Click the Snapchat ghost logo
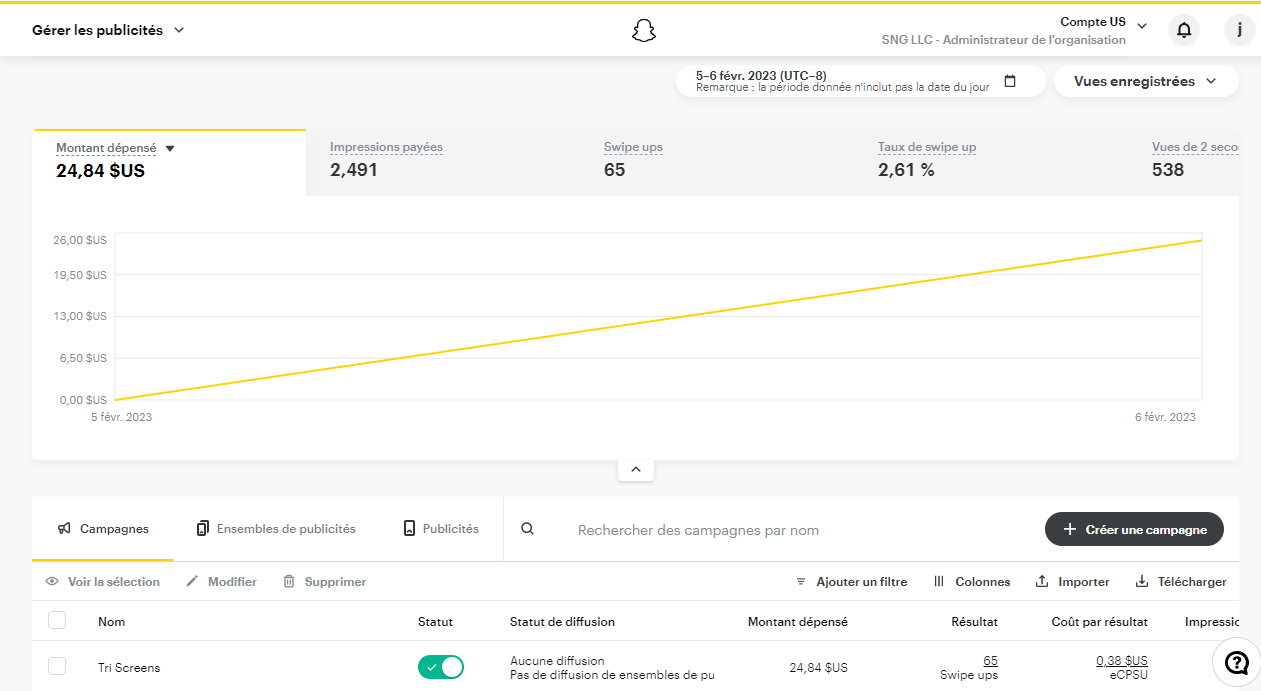 point(644,30)
